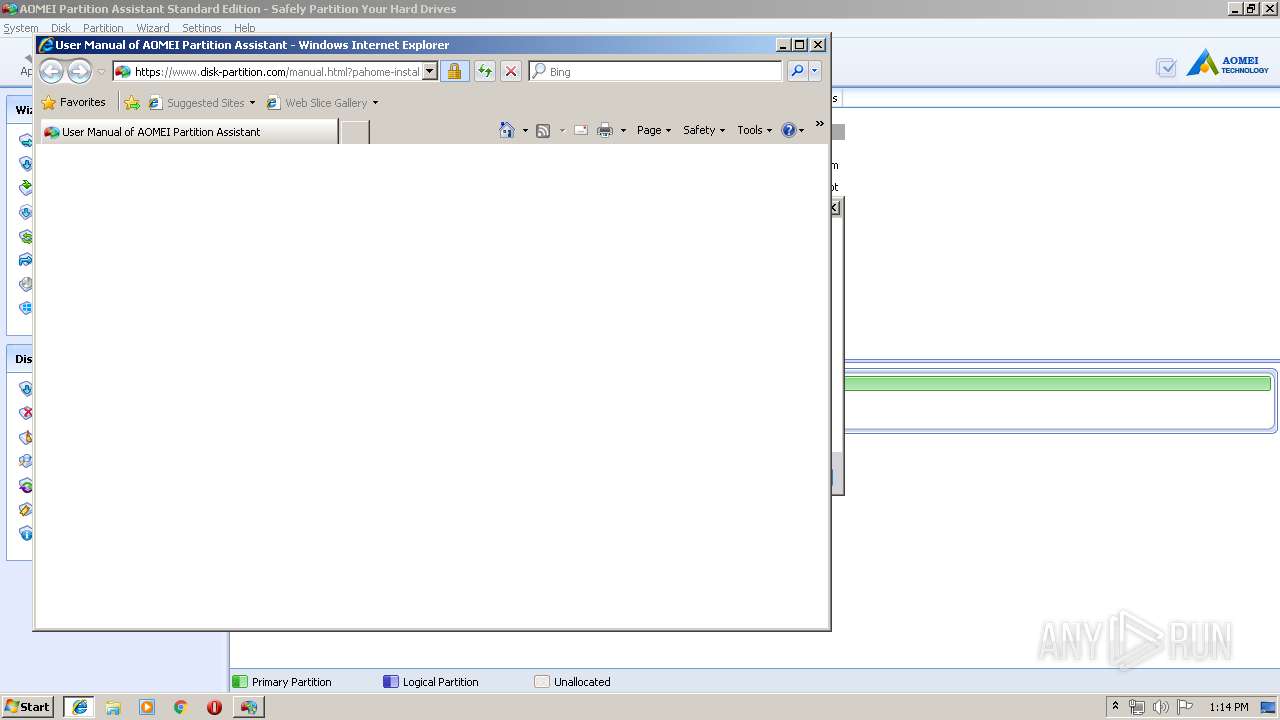The image size is (1280, 720).
Task: Stop loading the page with the red X
Action: [510, 72]
